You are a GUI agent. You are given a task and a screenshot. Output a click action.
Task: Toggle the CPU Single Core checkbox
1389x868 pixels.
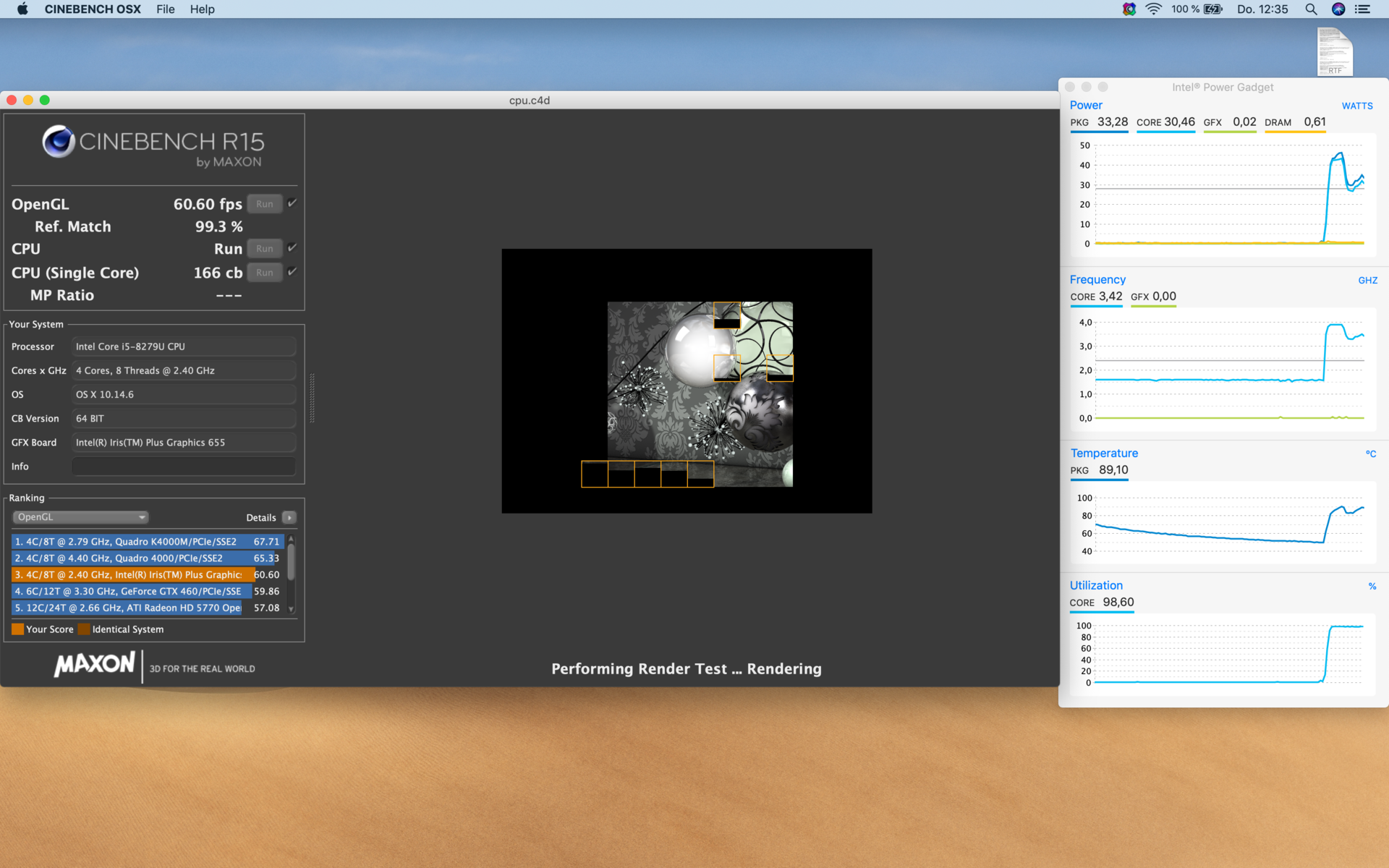point(292,272)
